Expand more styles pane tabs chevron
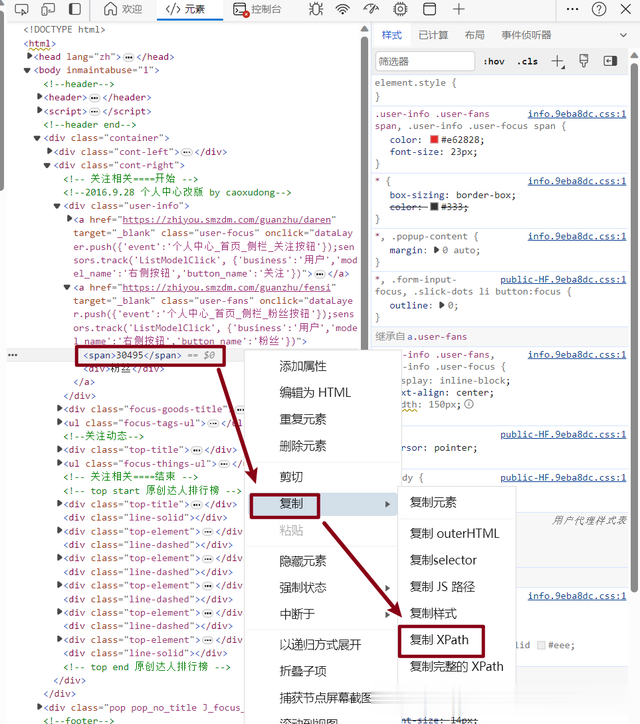Image resolution: width=640 pixels, height=724 pixels. (x=623, y=35)
